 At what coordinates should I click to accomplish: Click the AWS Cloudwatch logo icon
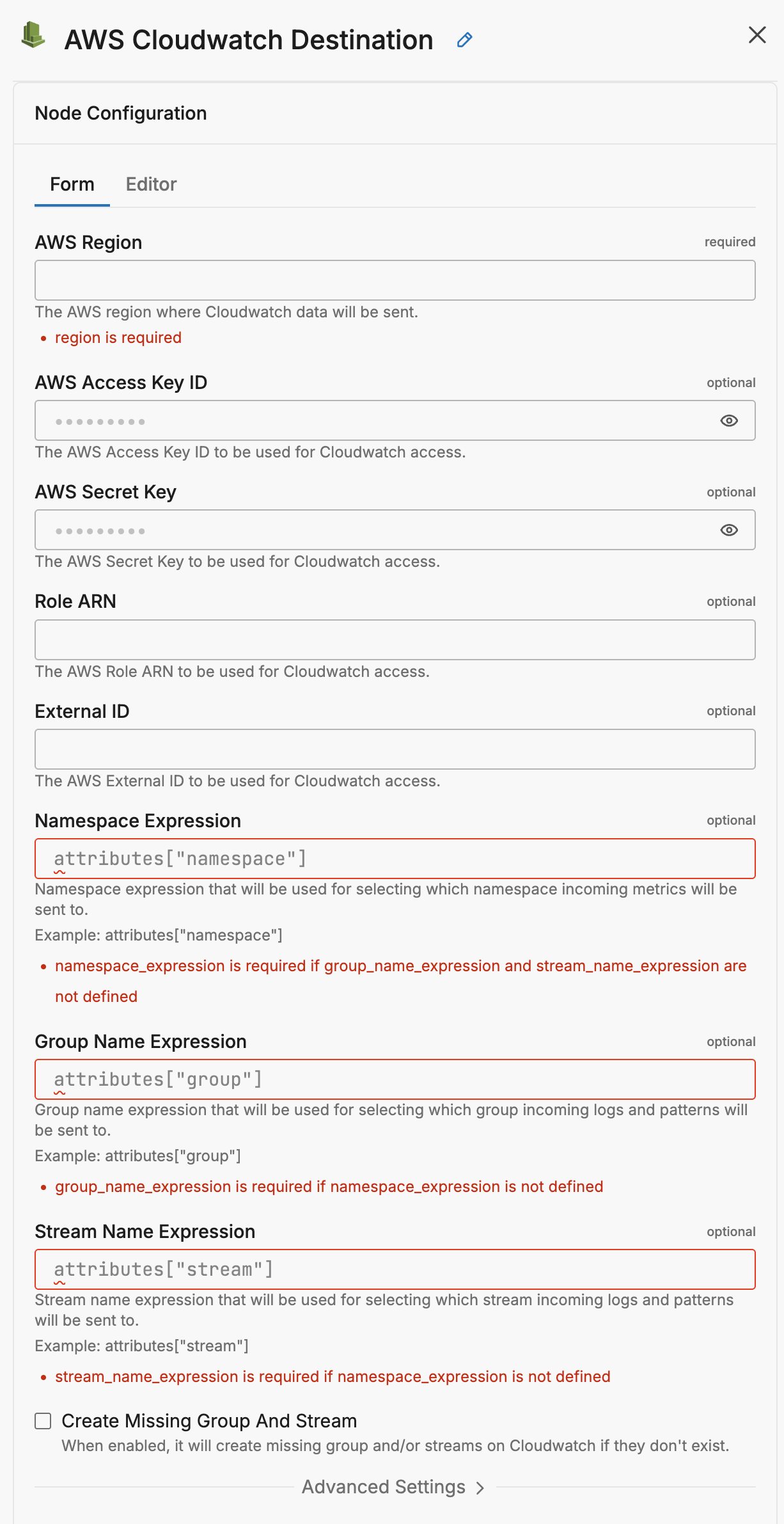coord(33,36)
